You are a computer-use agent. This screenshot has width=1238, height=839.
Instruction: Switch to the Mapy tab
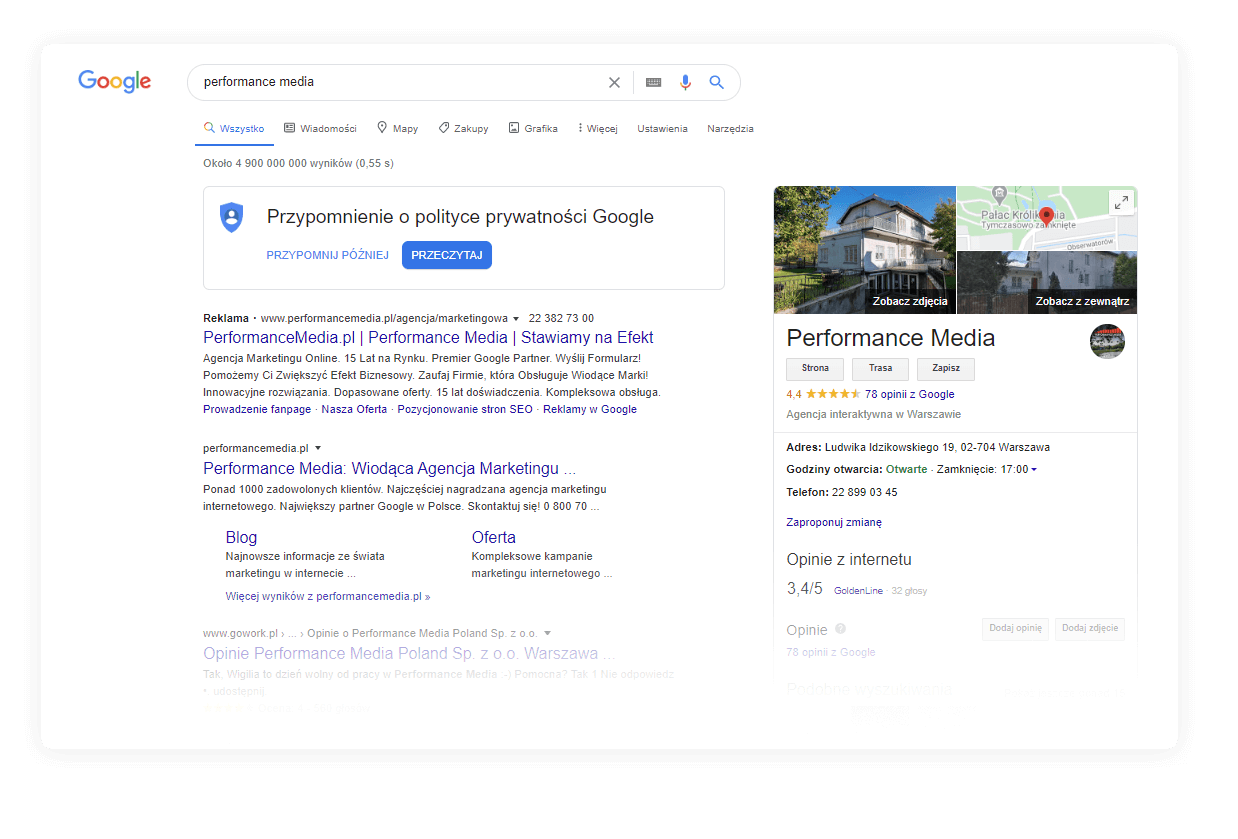(x=397, y=129)
